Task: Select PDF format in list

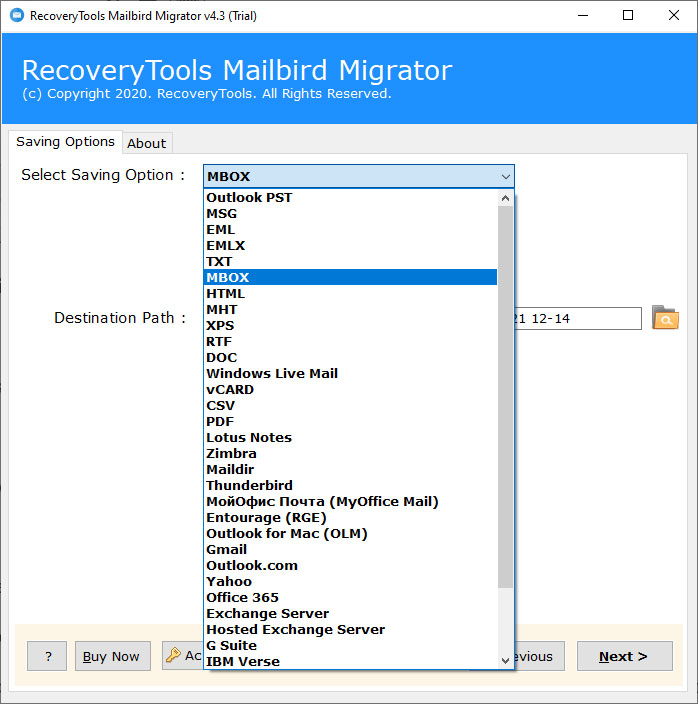Action: (350, 422)
